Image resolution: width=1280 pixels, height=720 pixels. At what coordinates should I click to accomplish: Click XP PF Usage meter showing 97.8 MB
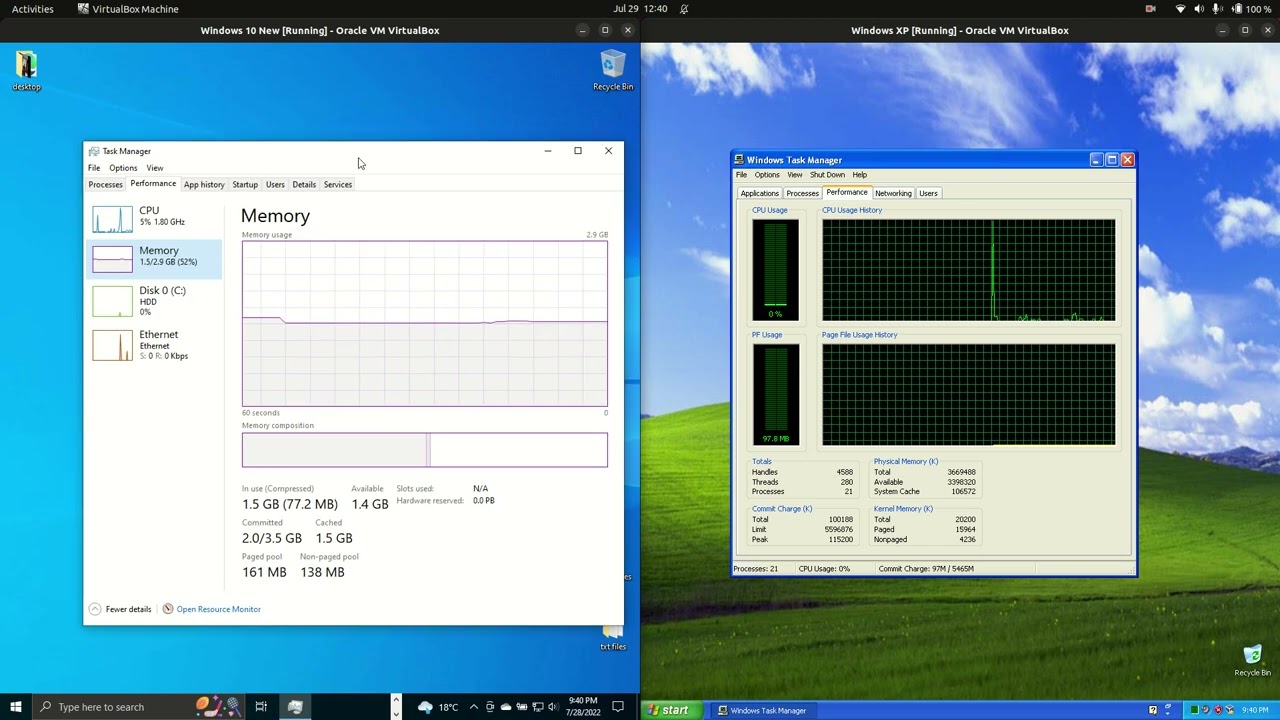776,395
